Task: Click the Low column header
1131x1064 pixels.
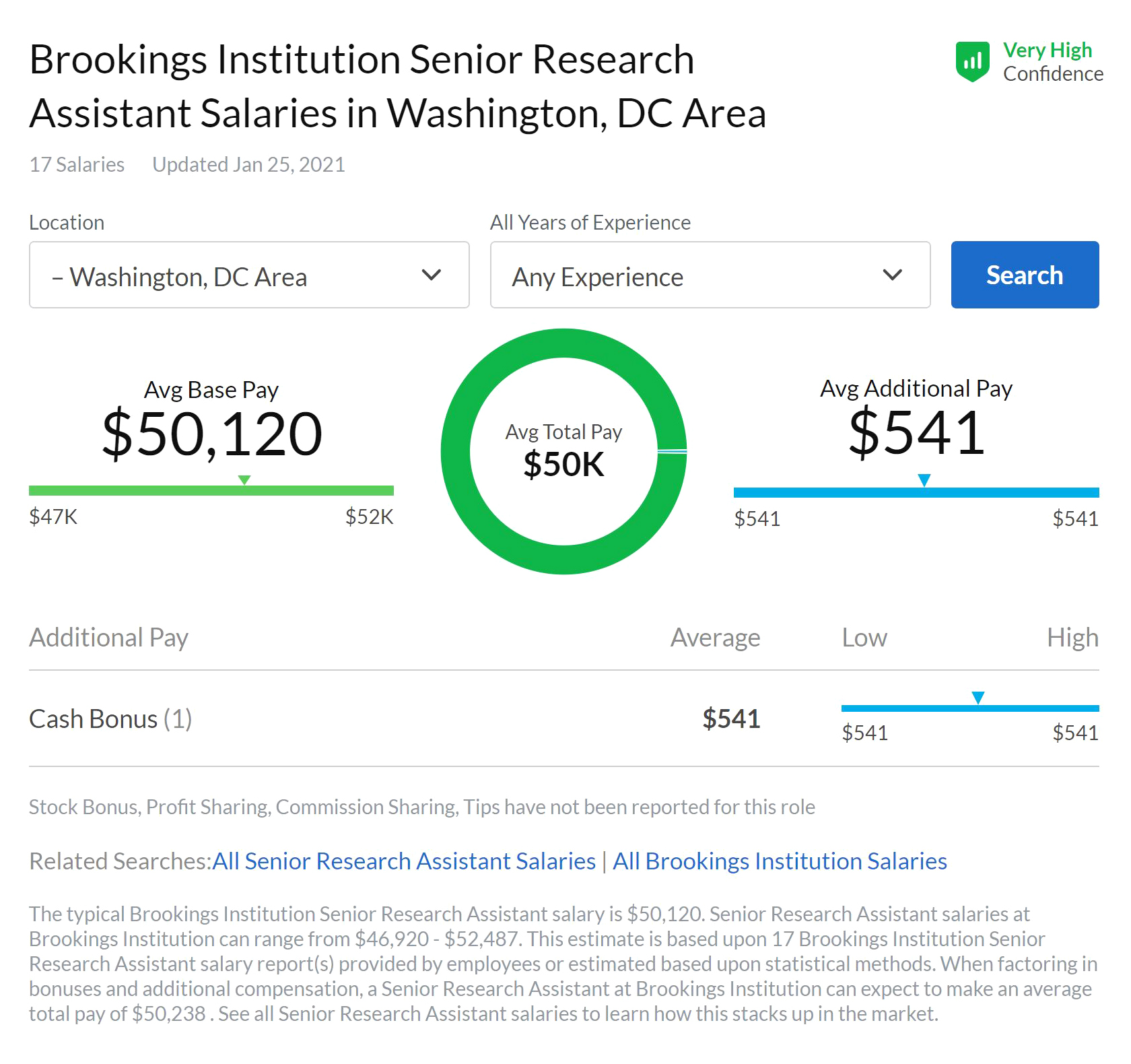Action: click(x=864, y=638)
